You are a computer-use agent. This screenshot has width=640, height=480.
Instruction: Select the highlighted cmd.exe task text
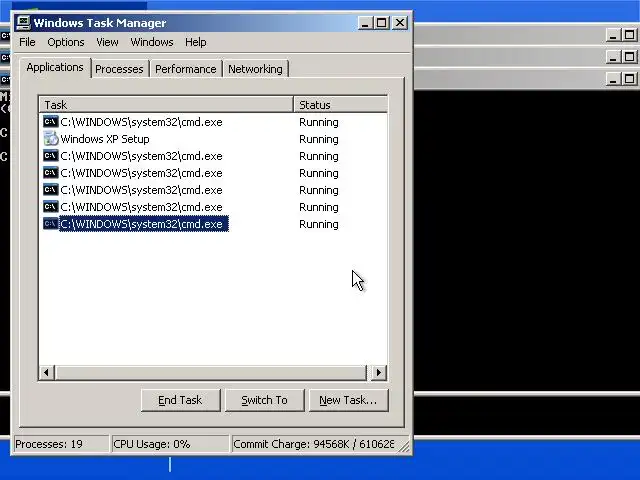pyautogui.click(x=143, y=224)
